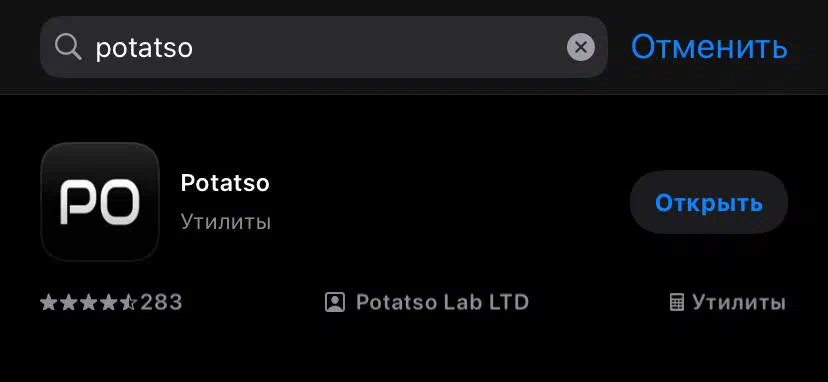828x382 pixels.
Task: Open the Potatso PO app icon
Action: click(100, 202)
